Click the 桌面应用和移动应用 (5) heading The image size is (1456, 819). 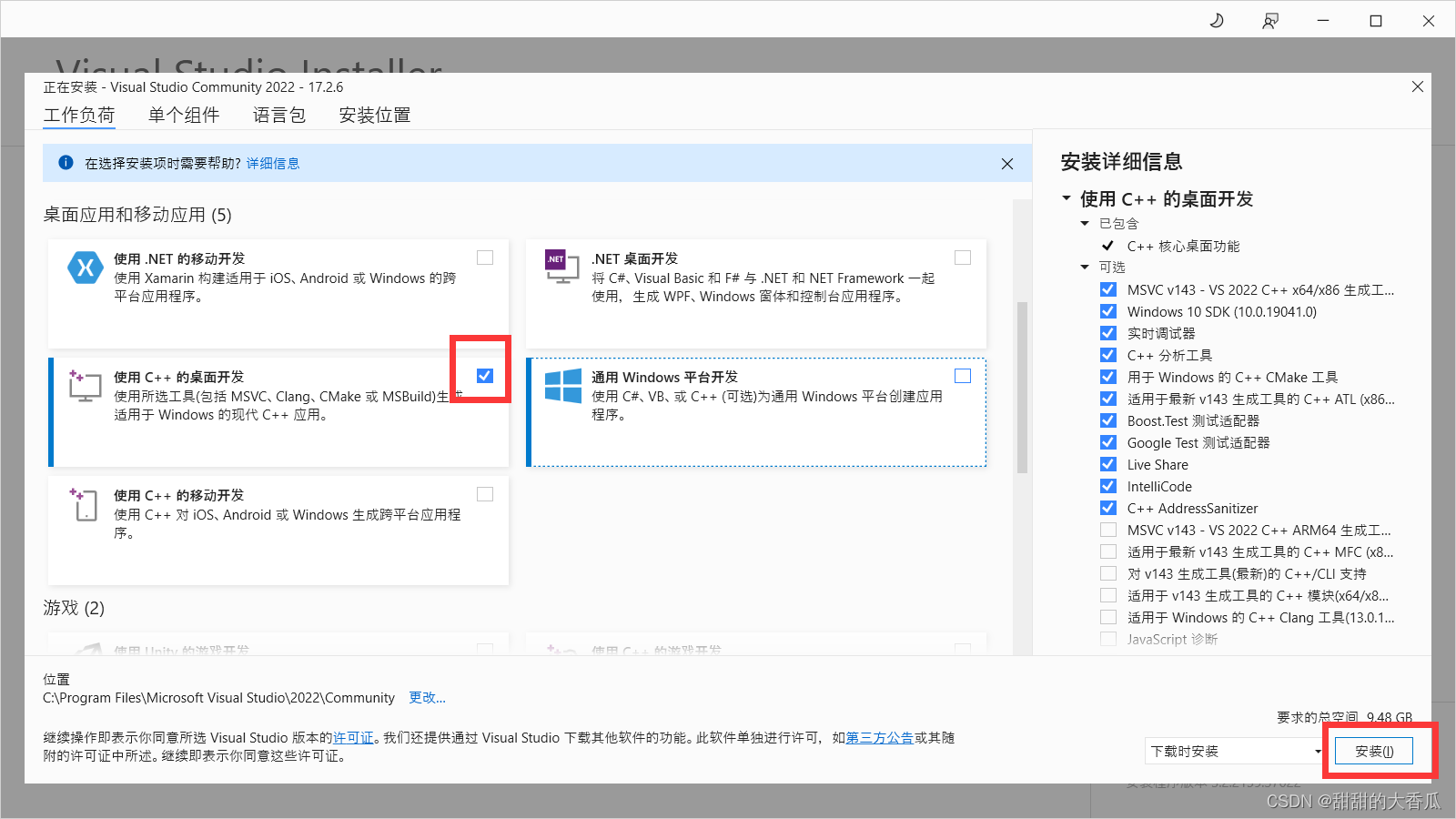pyautogui.click(x=137, y=215)
